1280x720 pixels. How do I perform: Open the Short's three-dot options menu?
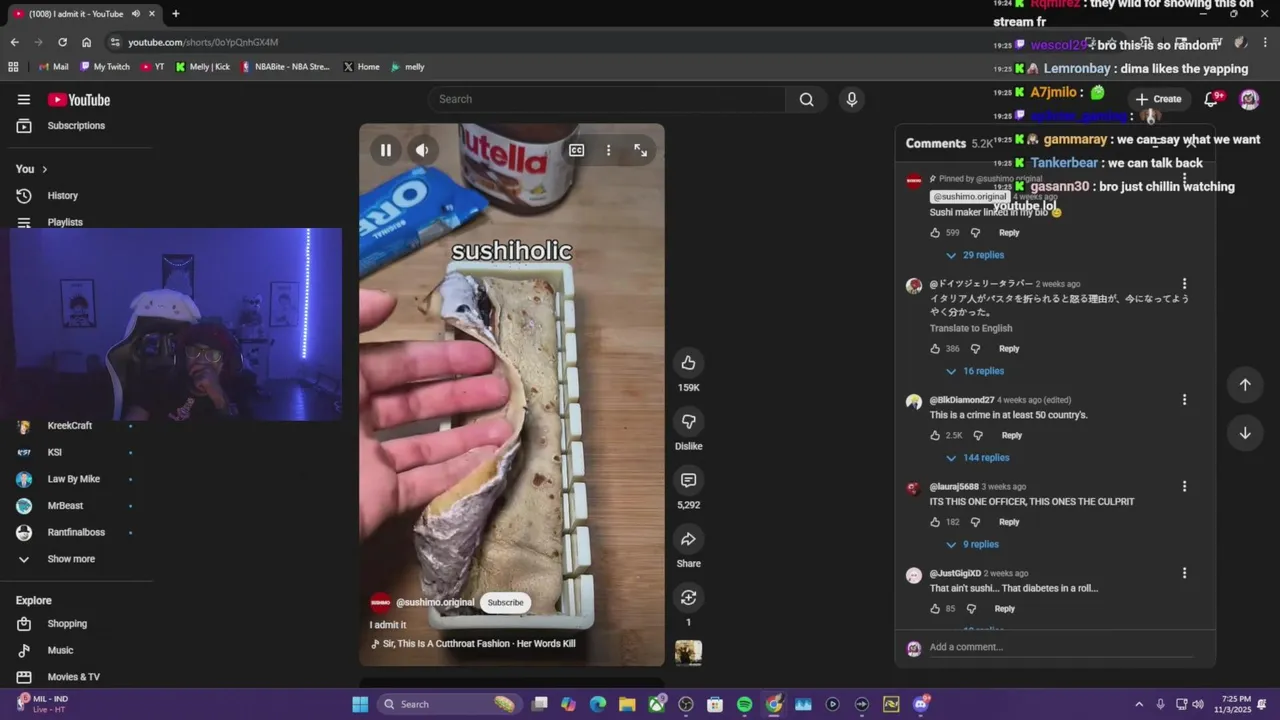click(x=608, y=150)
